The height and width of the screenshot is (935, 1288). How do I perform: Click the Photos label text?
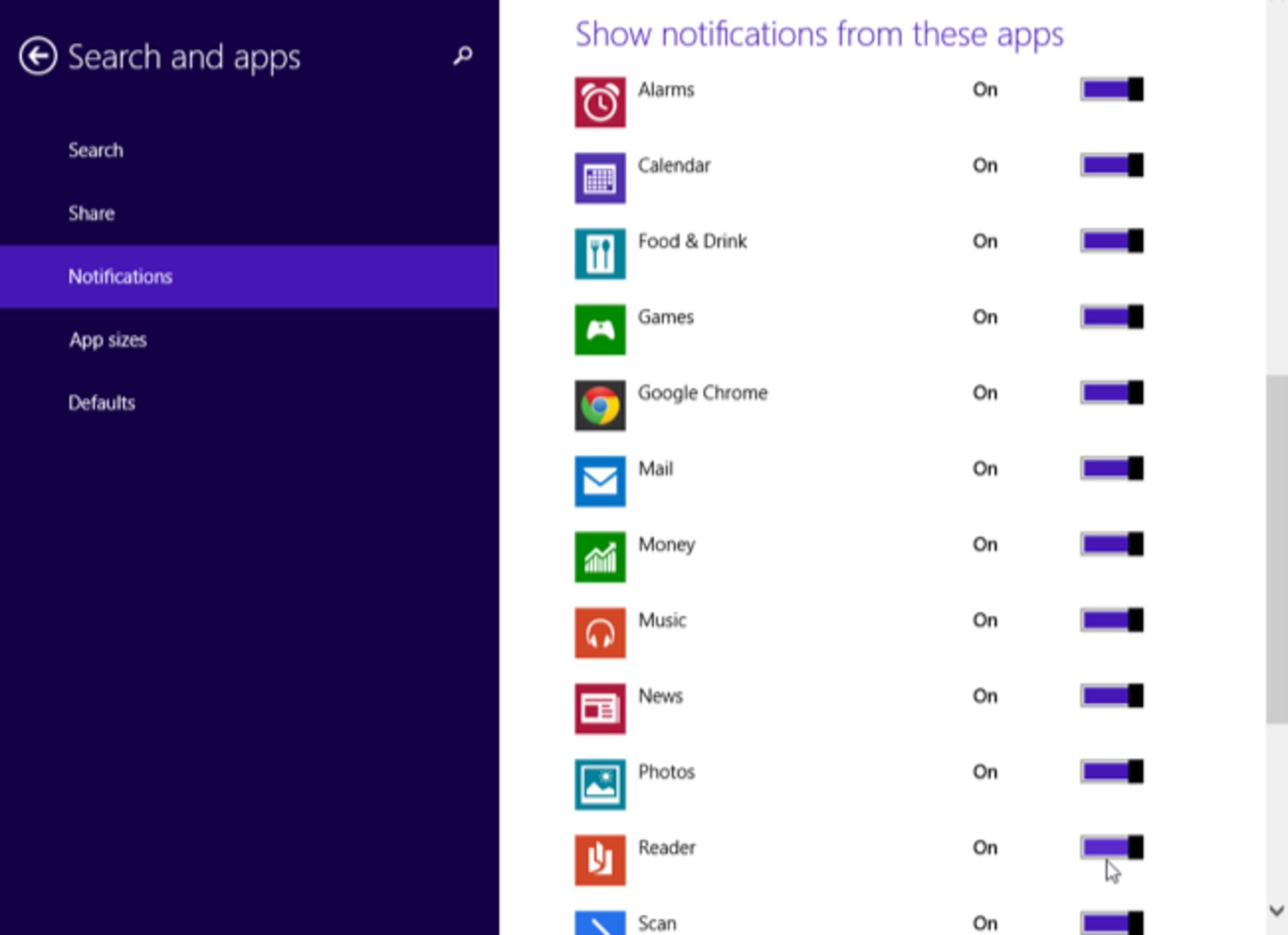667,771
